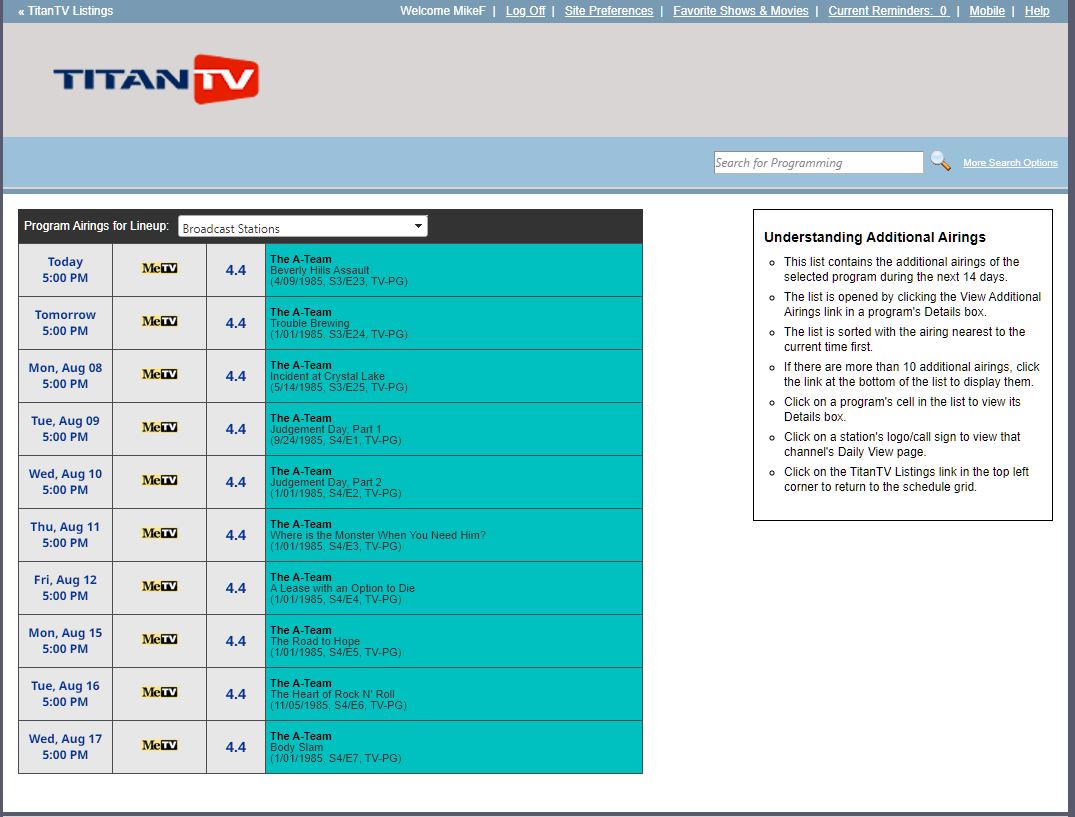Open More Search Options
This screenshot has width=1075, height=817.
pyautogui.click(x=1010, y=163)
